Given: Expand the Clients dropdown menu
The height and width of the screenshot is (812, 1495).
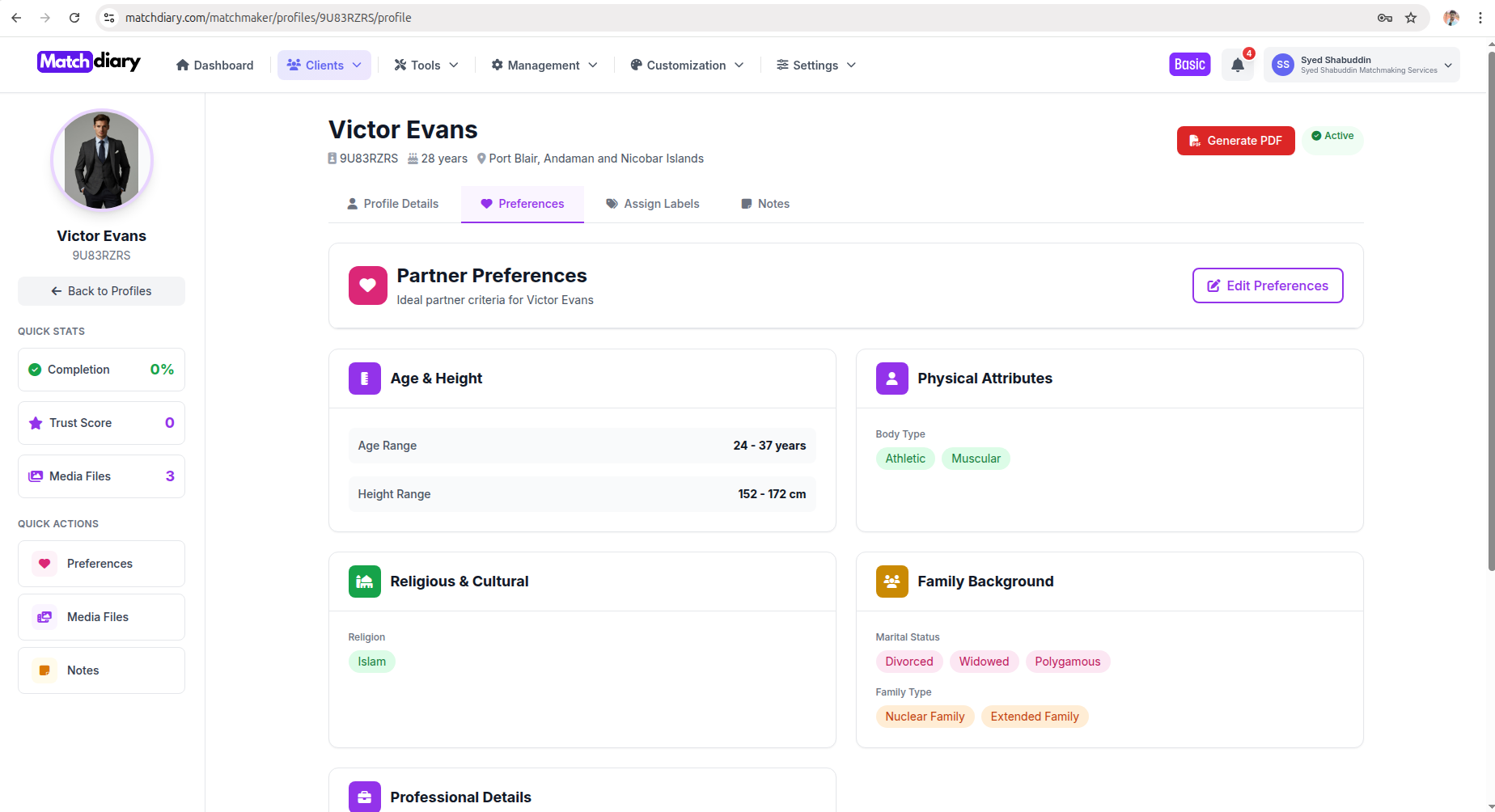Looking at the screenshot, I should 324,66.
